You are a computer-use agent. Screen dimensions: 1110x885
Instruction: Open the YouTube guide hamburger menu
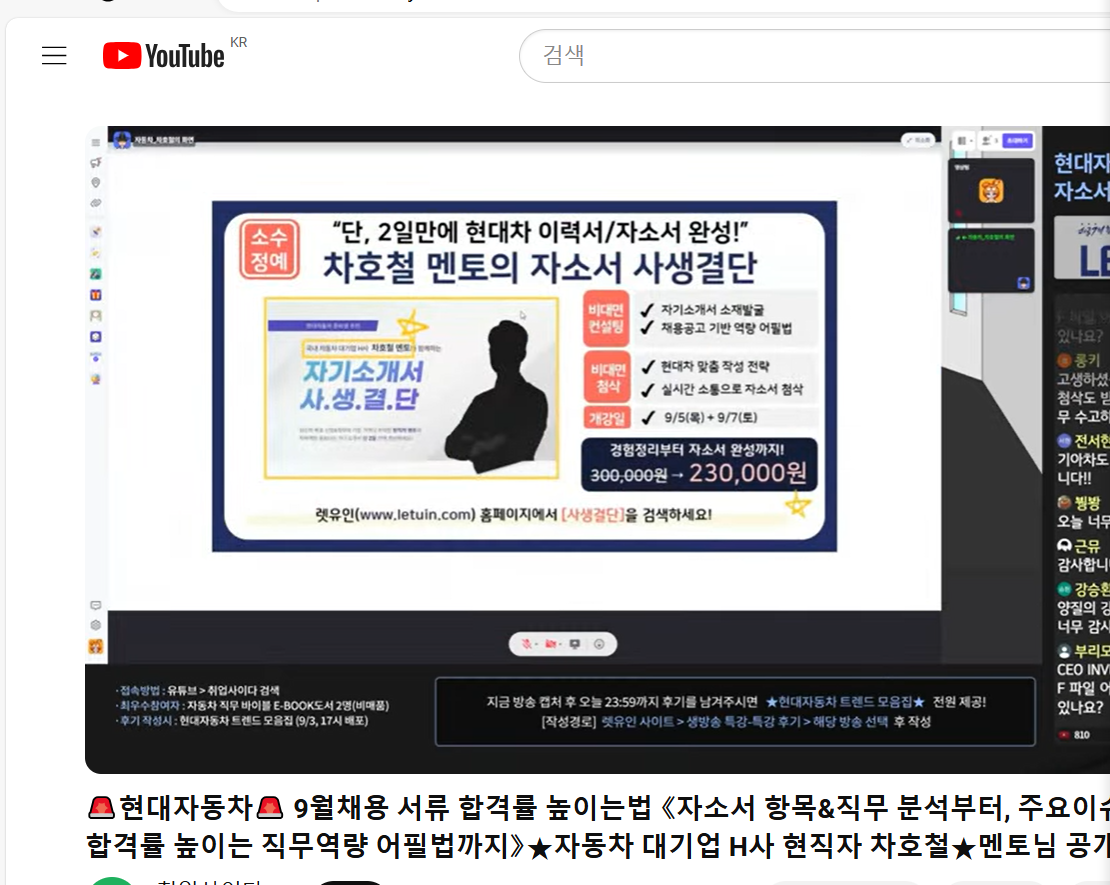point(54,56)
